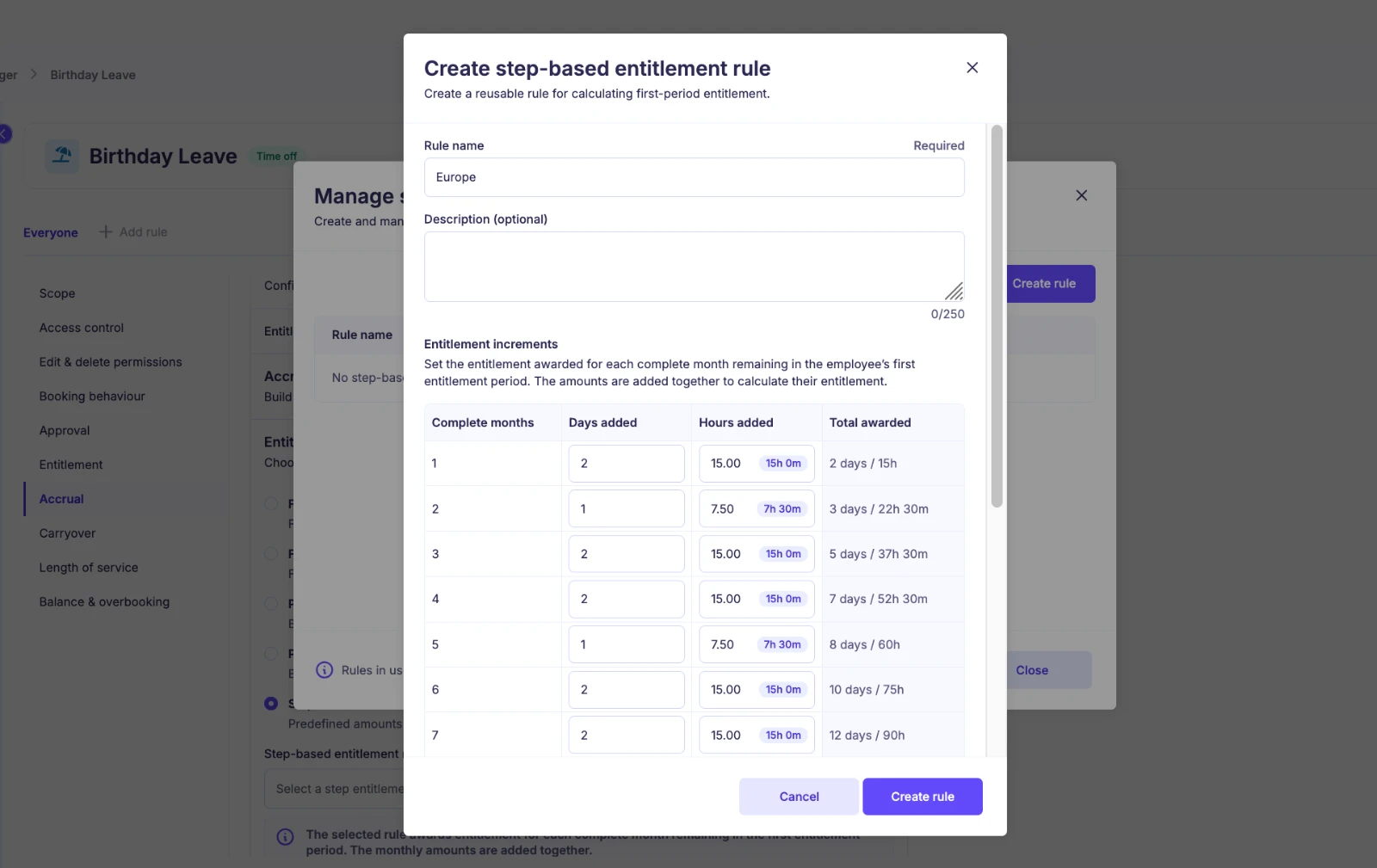Click Hours added field for month 2
Image resolution: width=1377 pixels, height=868 pixels.
756,508
